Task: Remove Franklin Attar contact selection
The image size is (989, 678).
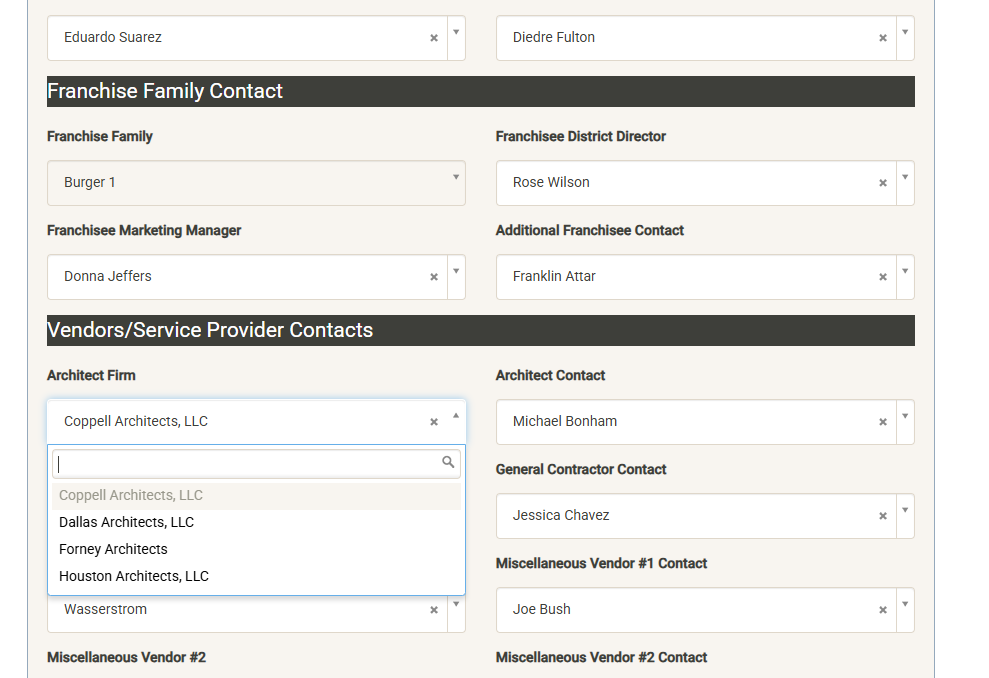Action: [x=883, y=277]
